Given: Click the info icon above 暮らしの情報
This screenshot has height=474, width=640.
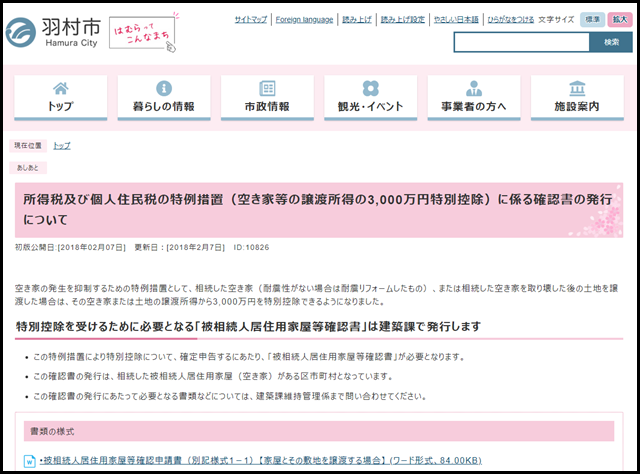Looking at the screenshot, I should click(x=164, y=89).
